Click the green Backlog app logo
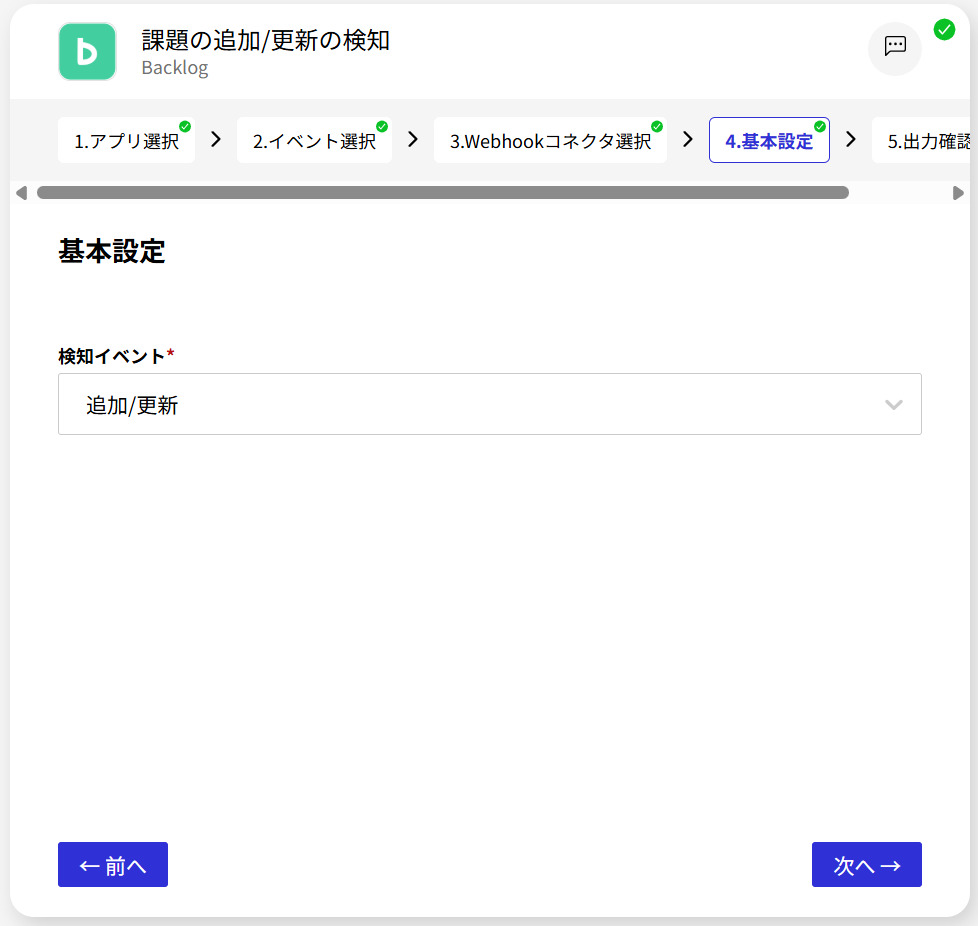The height and width of the screenshot is (926, 978). coord(87,51)
